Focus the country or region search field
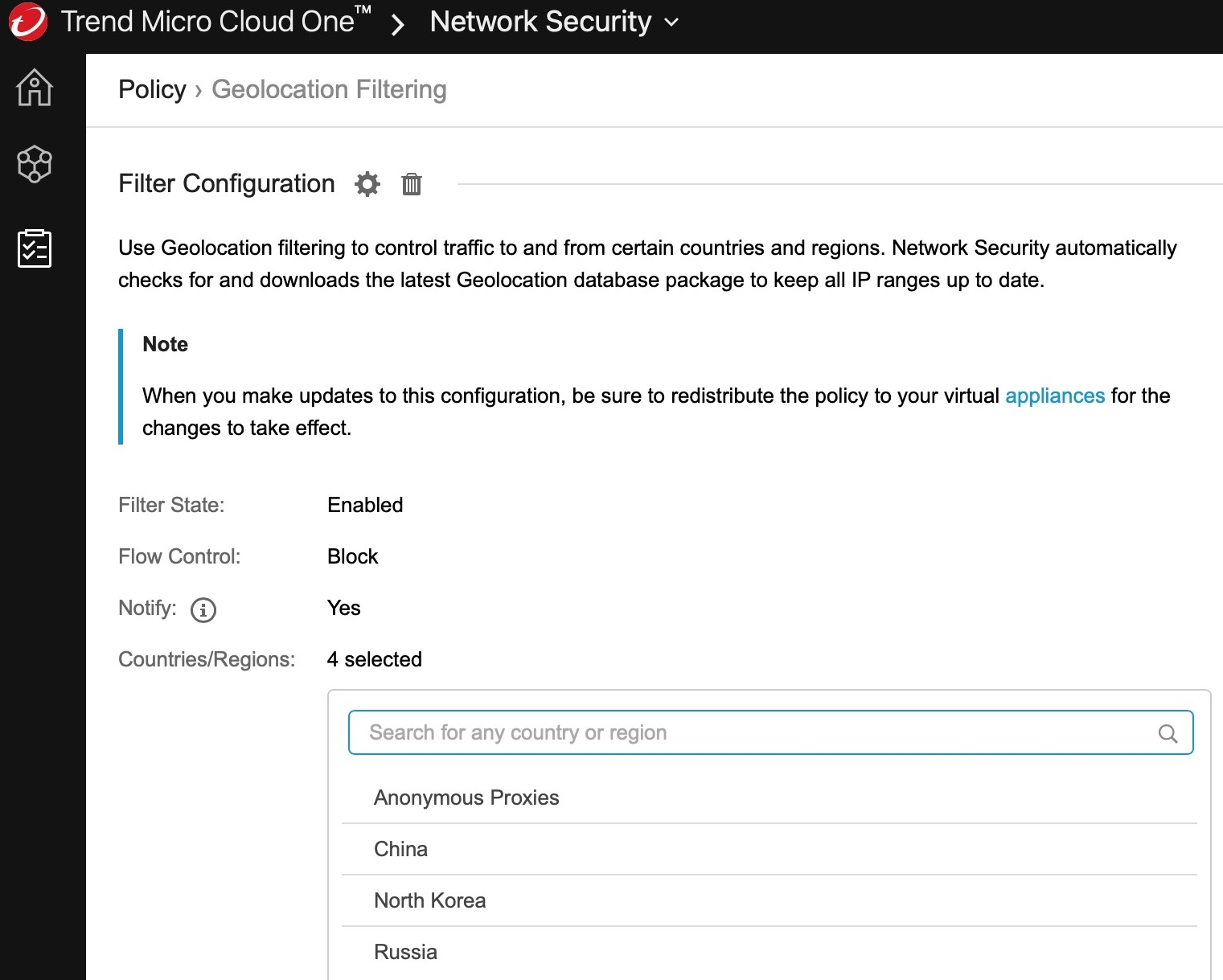Screen dimensions: 1223x980 pos(770,732)
